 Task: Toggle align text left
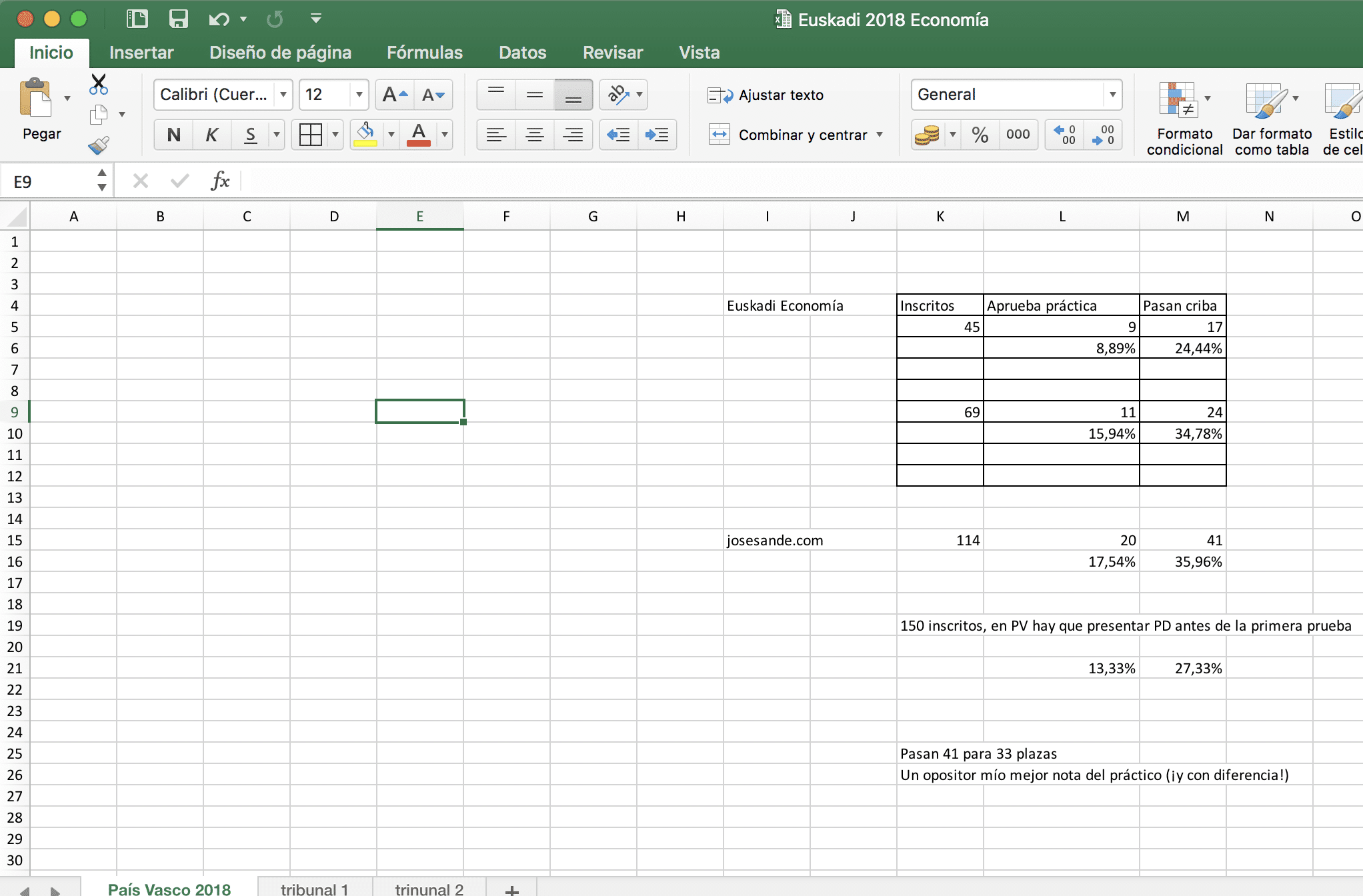tap(496, 135)
